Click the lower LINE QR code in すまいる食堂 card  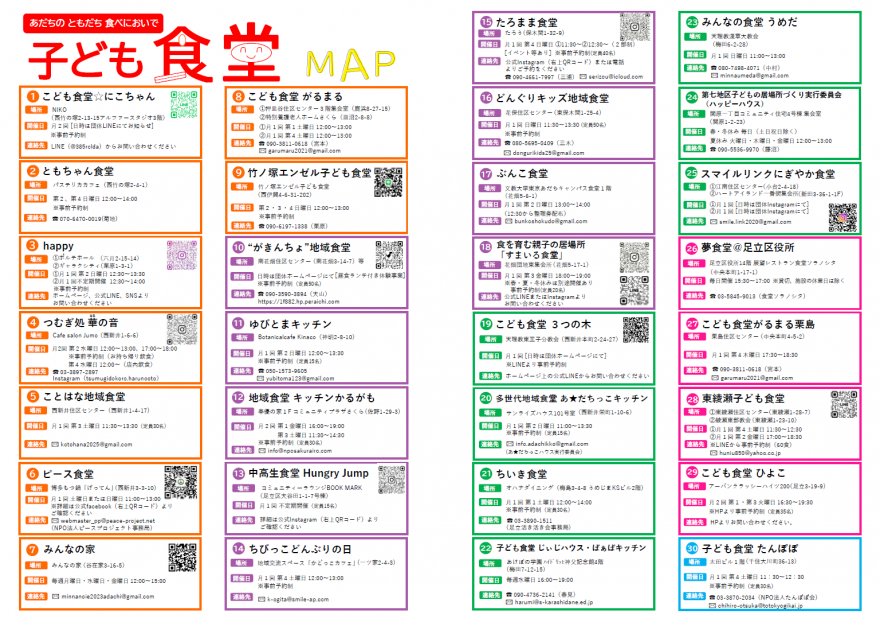pos(634,290)
